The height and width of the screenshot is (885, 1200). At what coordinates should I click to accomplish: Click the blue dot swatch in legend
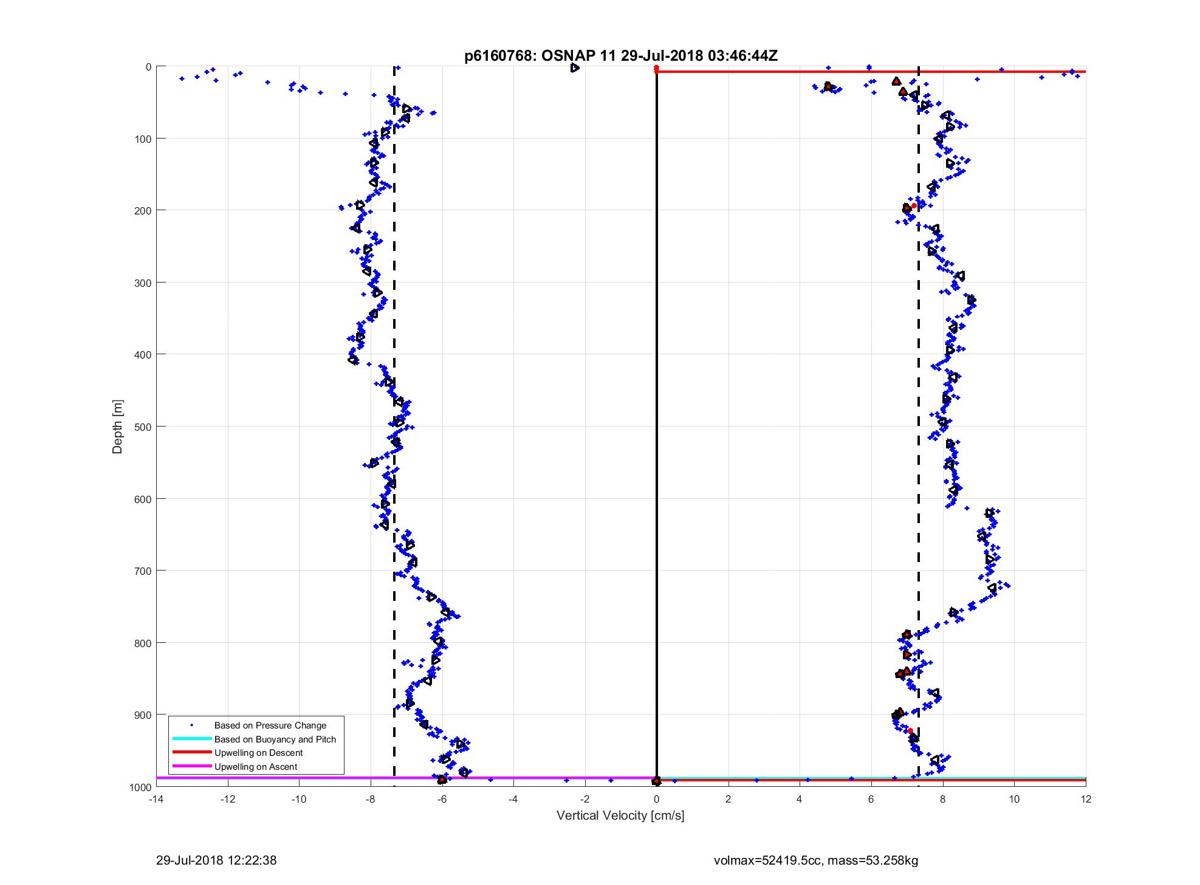click(190, 725)
